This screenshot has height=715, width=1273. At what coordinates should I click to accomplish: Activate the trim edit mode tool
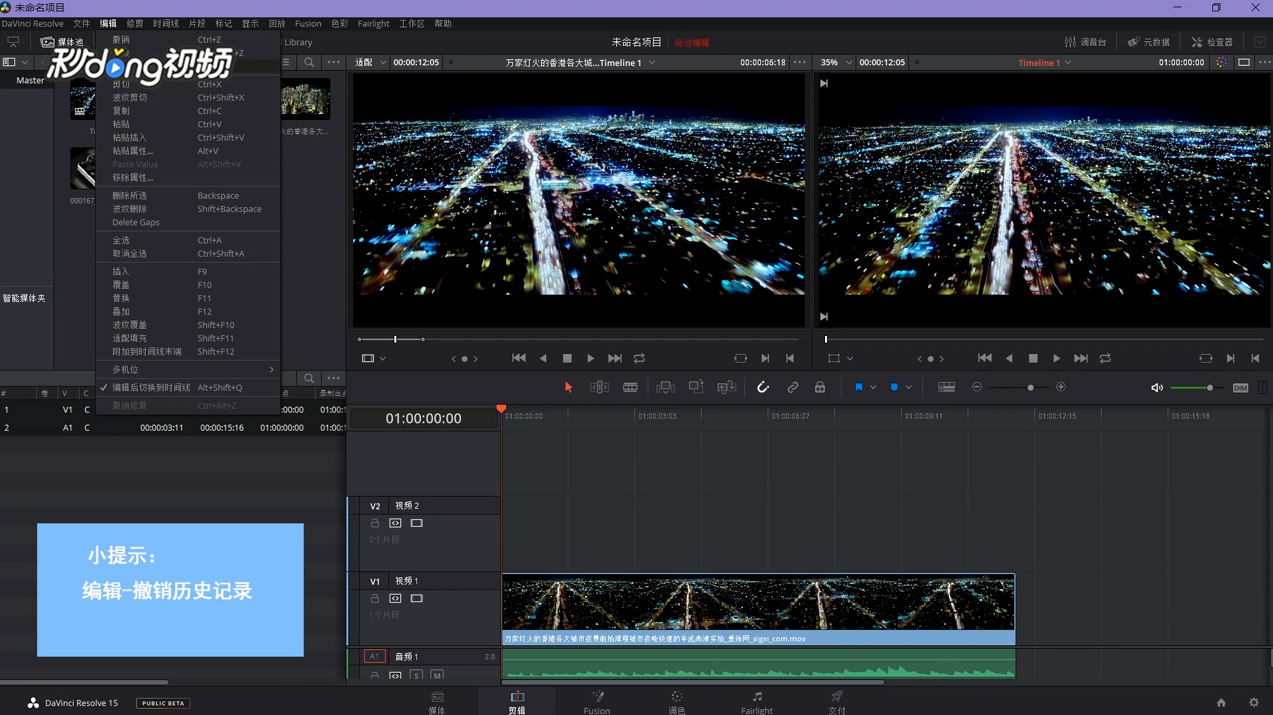[599, 387]
